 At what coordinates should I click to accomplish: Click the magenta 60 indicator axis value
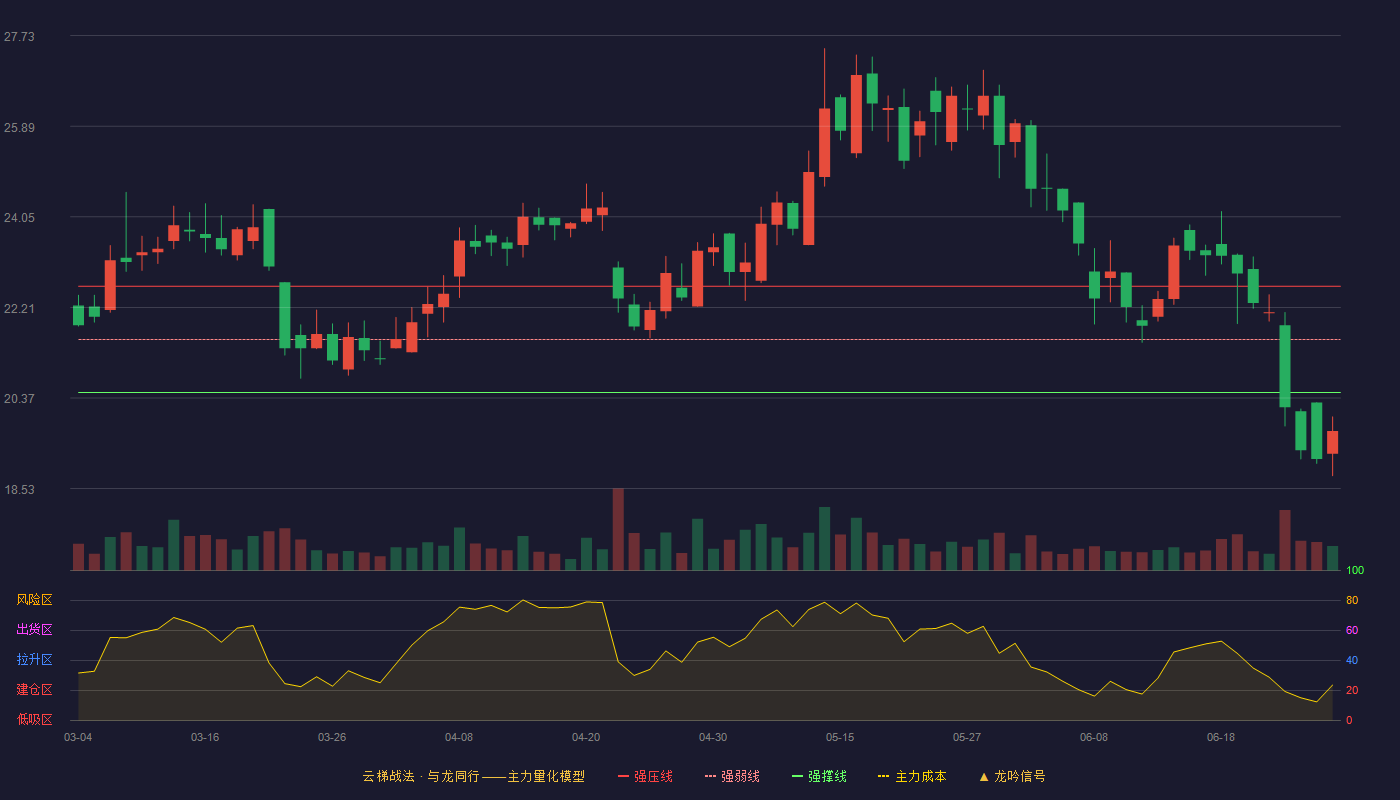[1352, 630]
